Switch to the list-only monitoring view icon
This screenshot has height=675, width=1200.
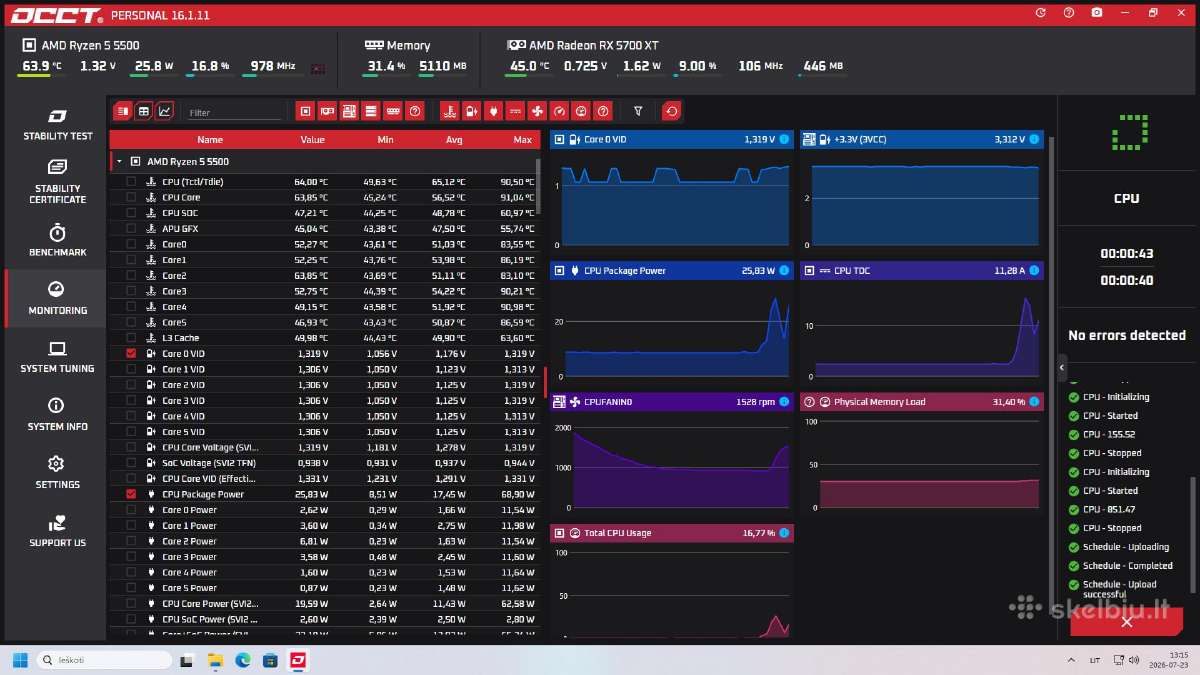click(x=122, y=111)
